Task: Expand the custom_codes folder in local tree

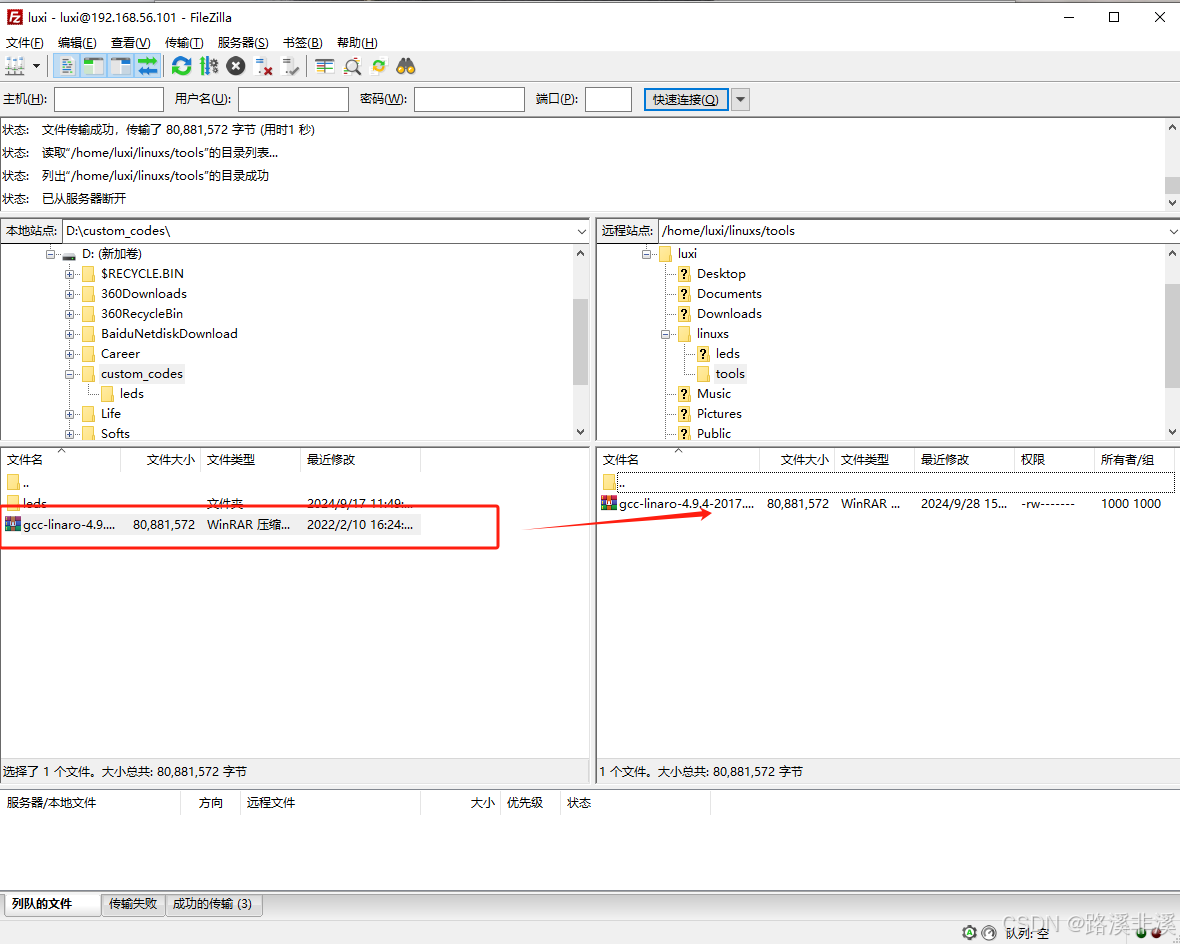Action: 68,373
